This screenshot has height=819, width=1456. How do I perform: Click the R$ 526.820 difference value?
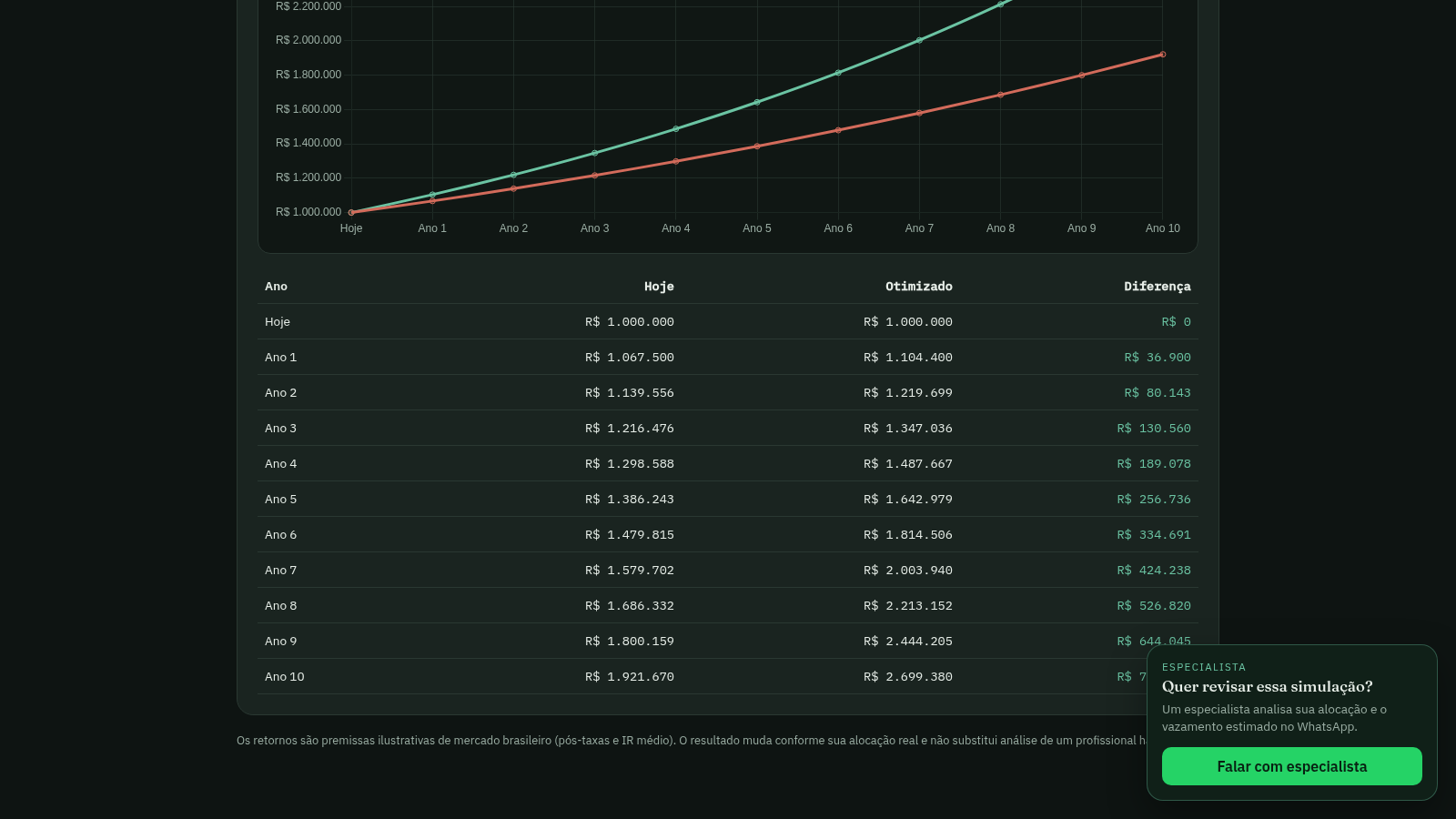(1154, 605)
